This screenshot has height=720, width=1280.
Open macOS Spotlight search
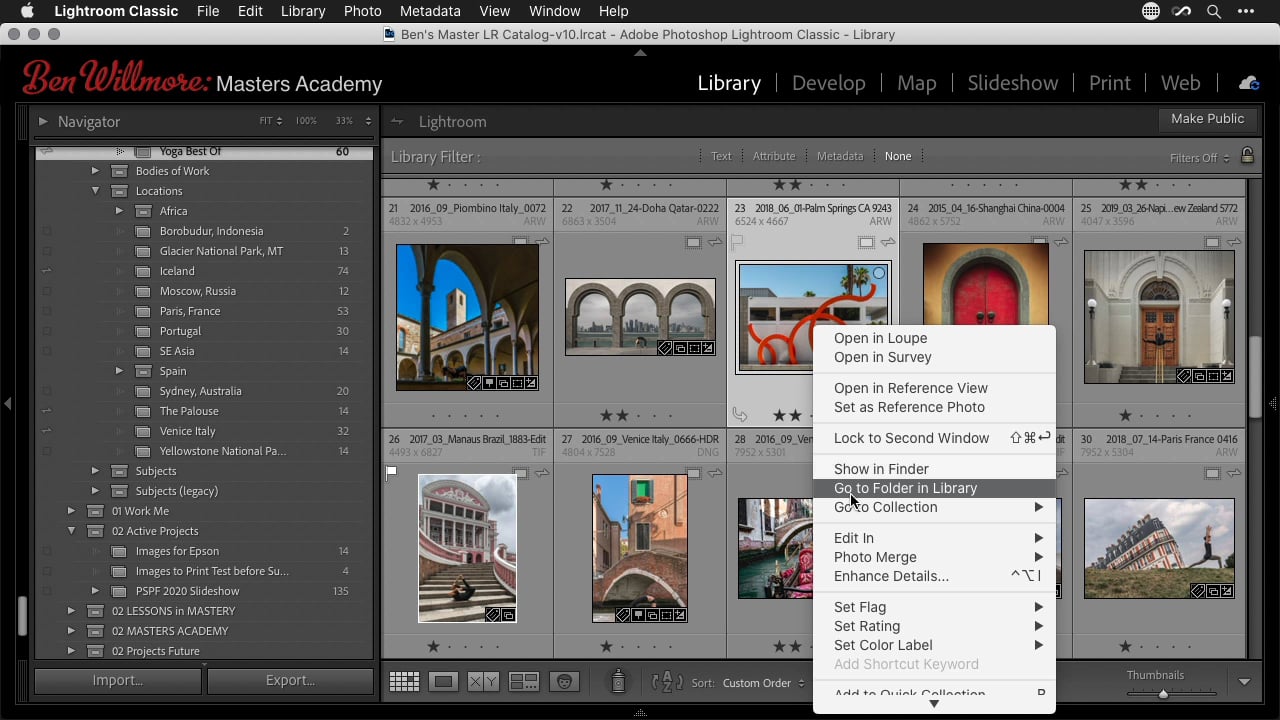pos(1214,11)
